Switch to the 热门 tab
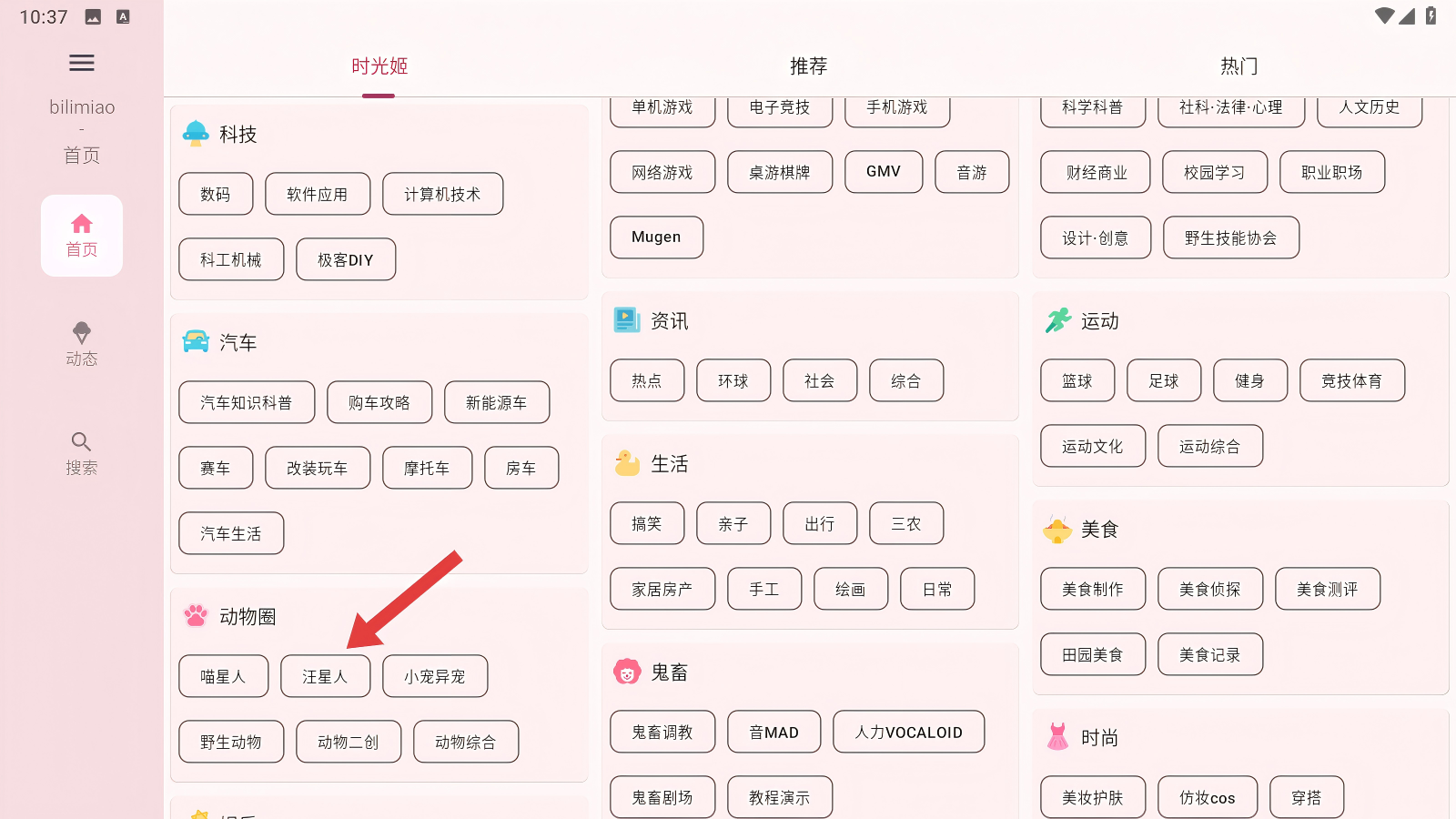1456x819 pixels. [x=1239, y=66]
